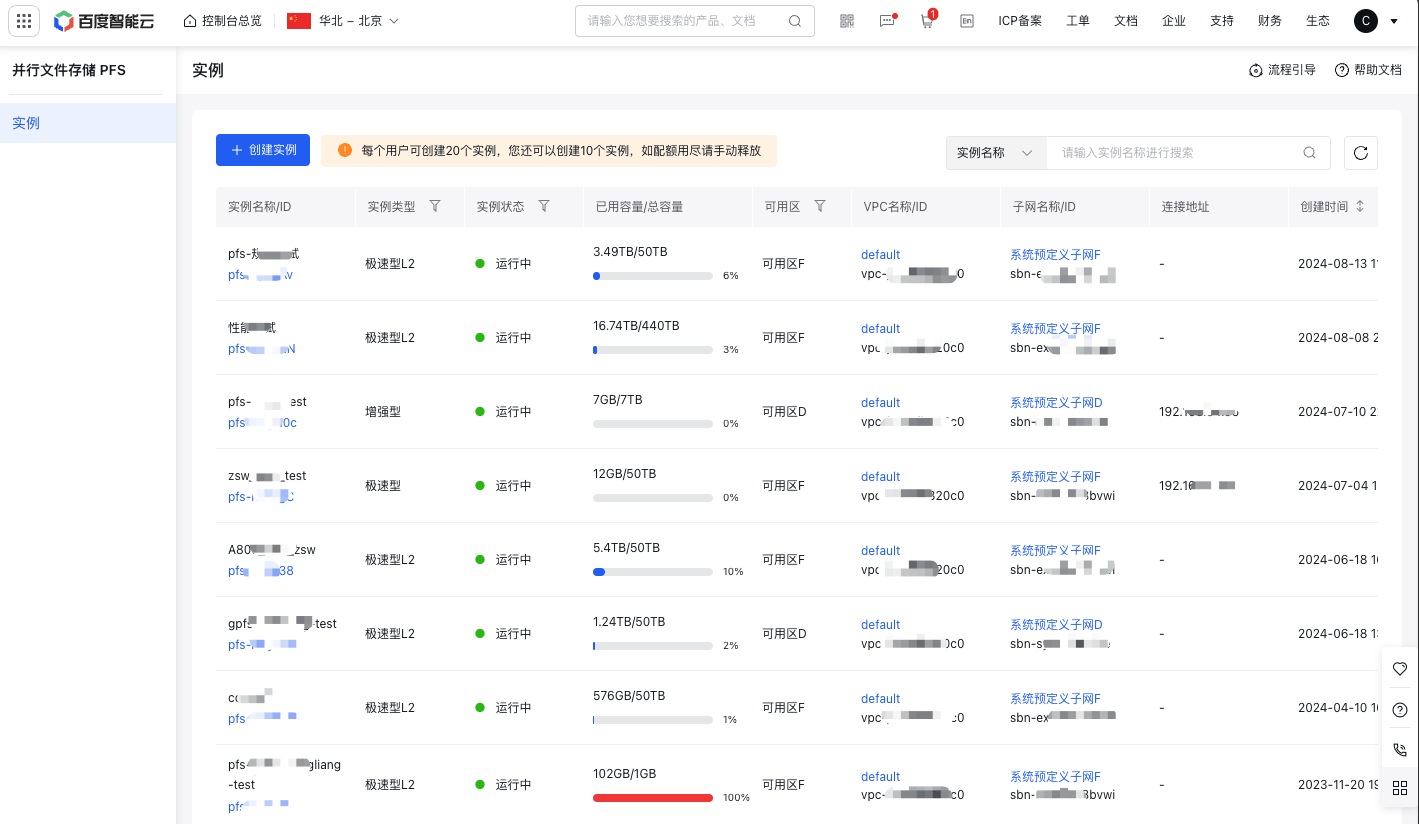Click the instance search magnifier icon

pyautogui.click(x=1310, y=153)
